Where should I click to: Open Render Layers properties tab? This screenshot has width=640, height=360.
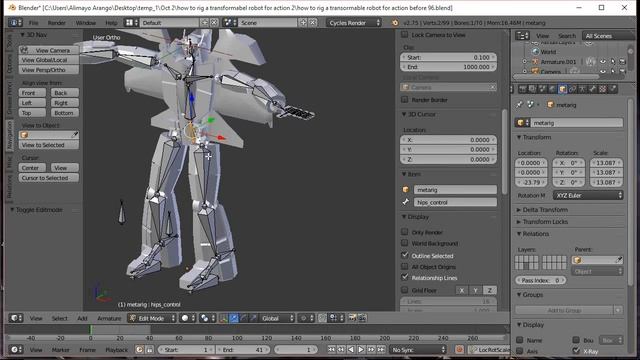[x=532, y=89]
